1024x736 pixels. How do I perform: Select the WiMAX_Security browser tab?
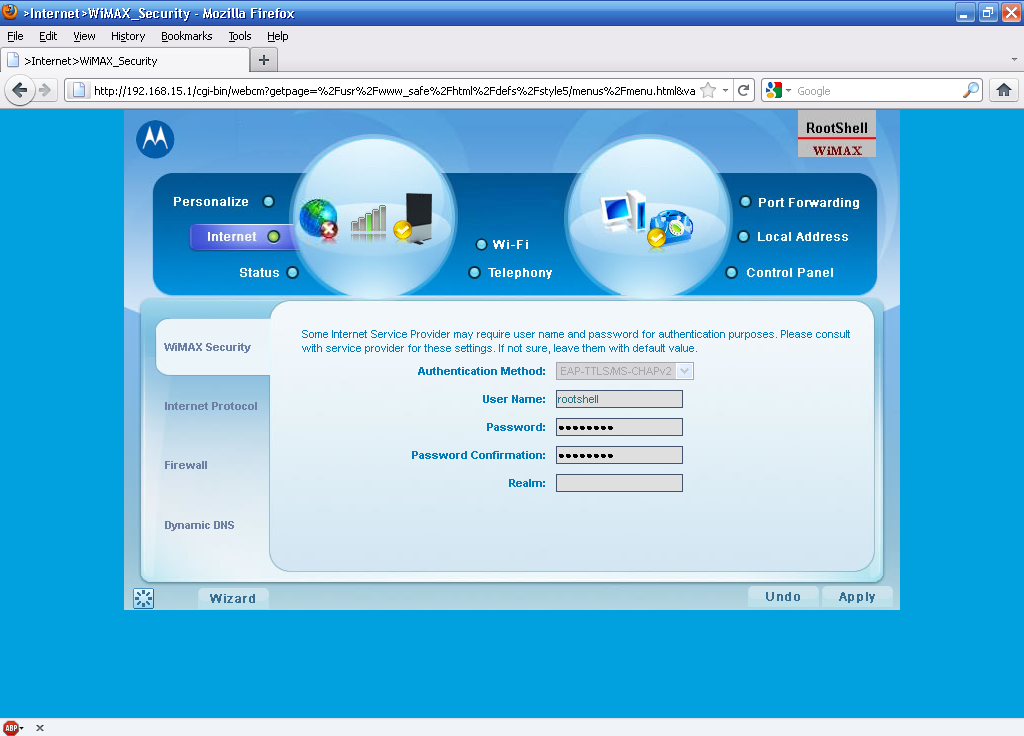(x=125, y=60)
